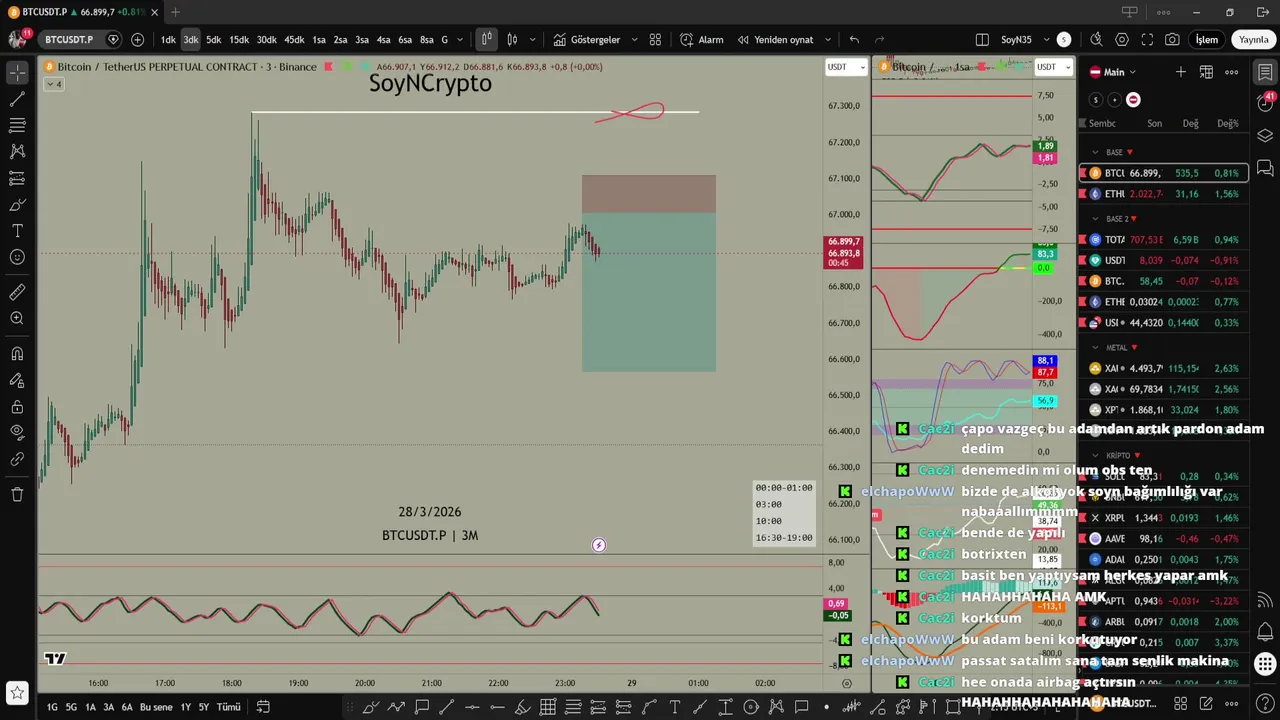Open the alerts panel with 41 badge

tap(1265, 104)
